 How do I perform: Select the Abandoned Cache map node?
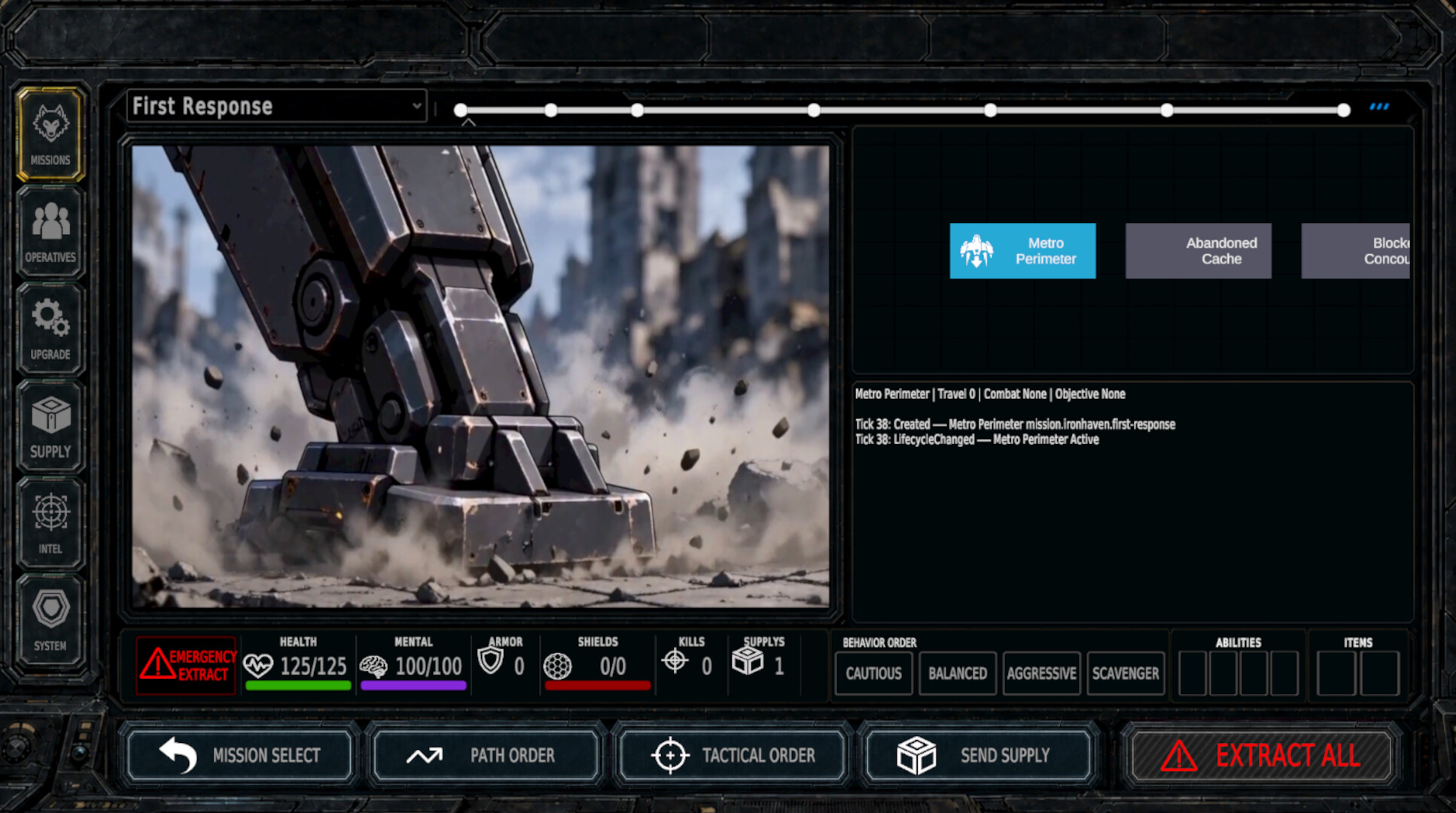tap(1199, 251)
